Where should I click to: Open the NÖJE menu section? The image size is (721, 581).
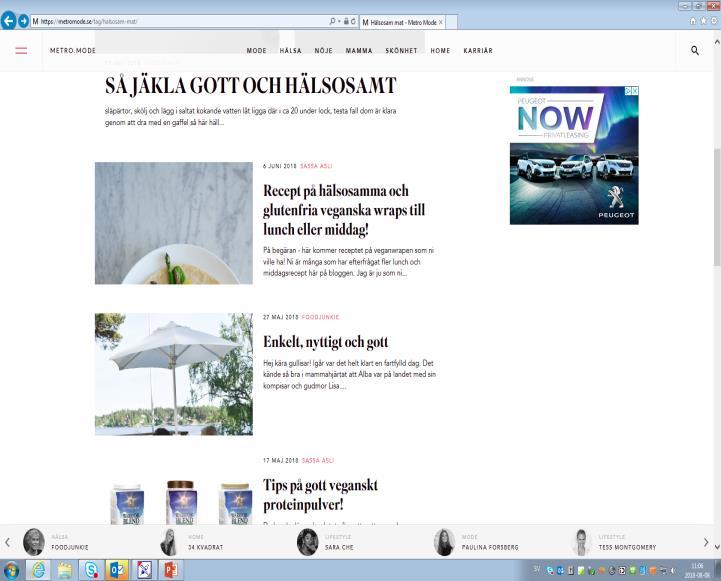323,51
